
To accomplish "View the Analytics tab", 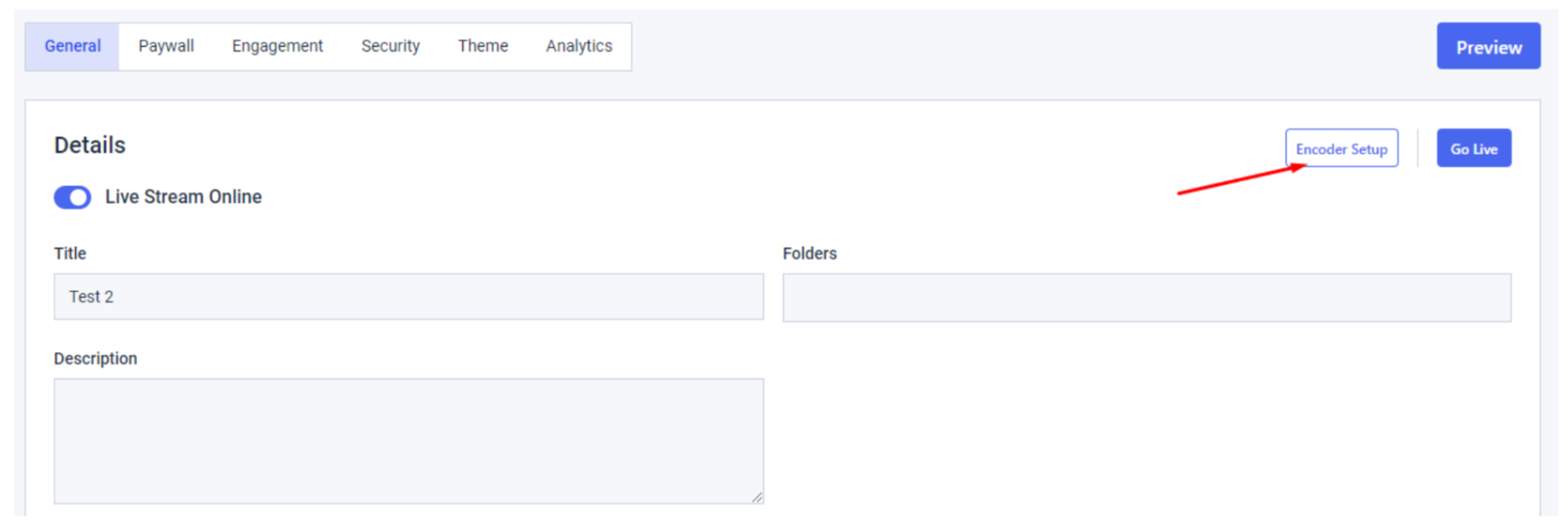I will [579, 46].
